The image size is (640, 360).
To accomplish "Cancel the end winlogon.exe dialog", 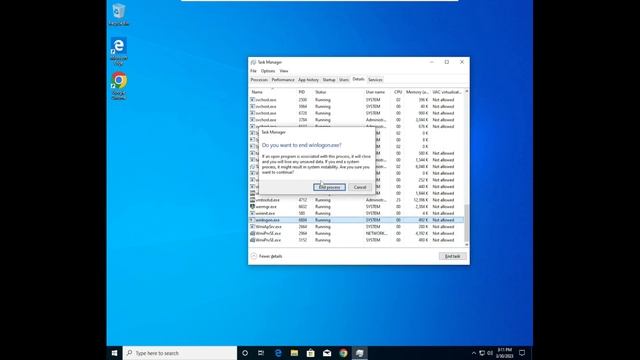I will [x=360, y=187].
